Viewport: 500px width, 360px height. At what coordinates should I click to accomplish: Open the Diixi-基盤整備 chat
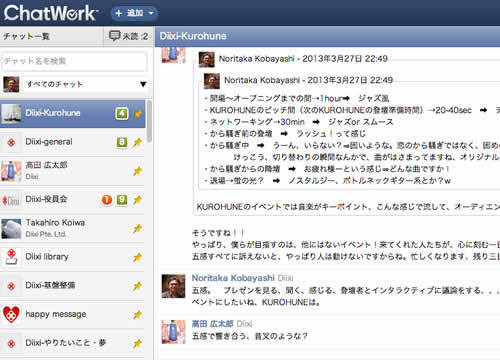click(x=73, y=286)
